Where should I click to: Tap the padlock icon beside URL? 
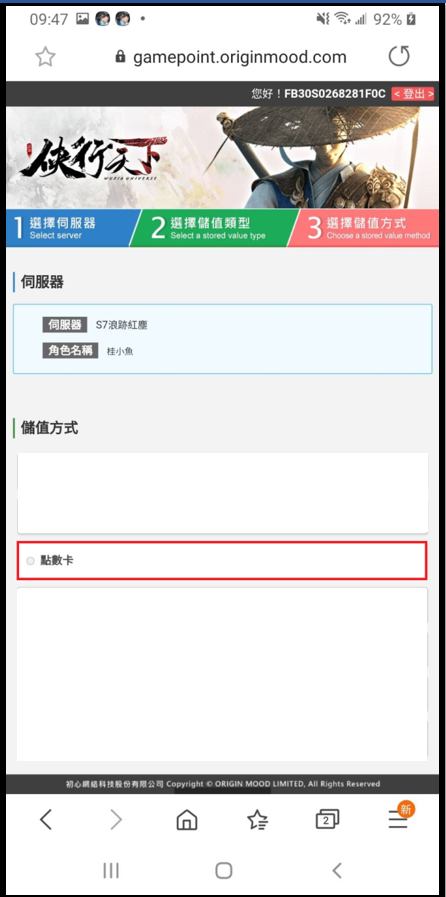(x=120, y=56)
